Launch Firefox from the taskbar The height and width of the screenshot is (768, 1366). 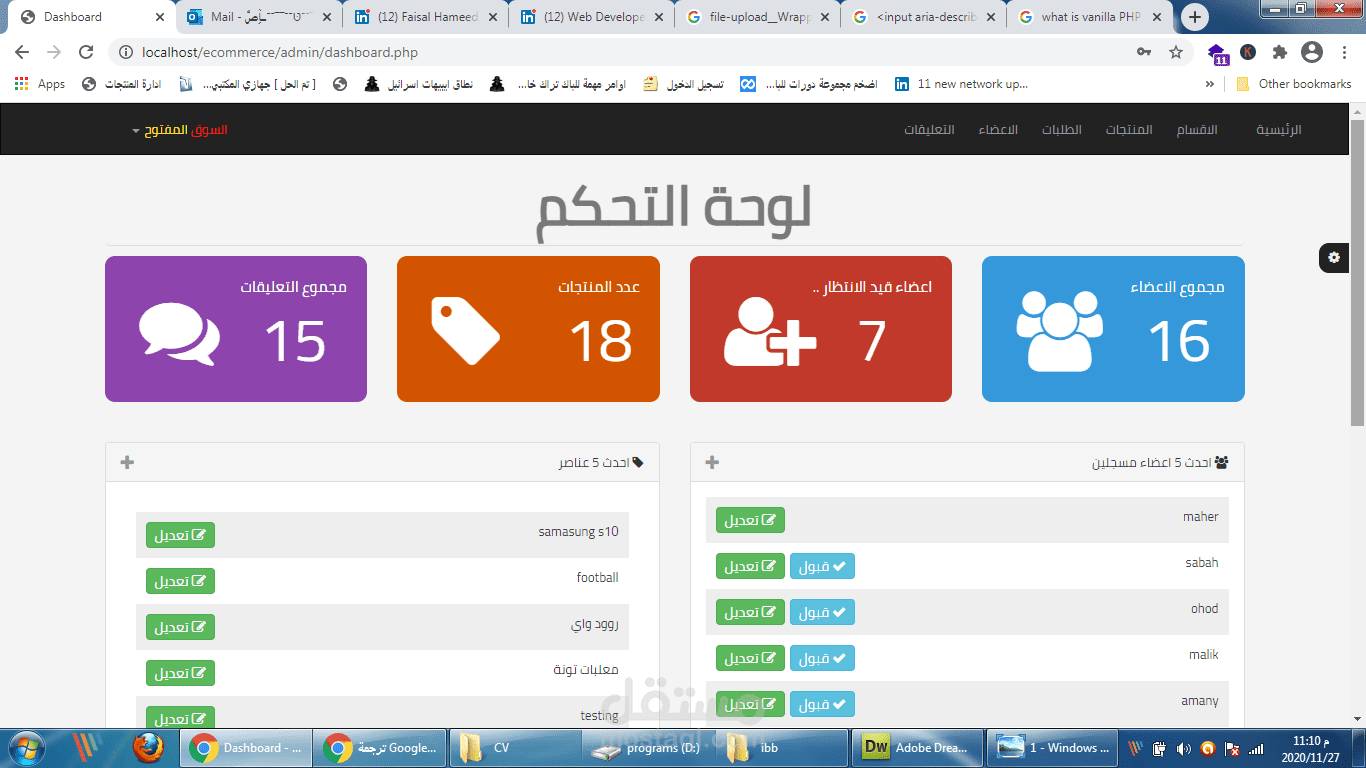coord(148,747)
